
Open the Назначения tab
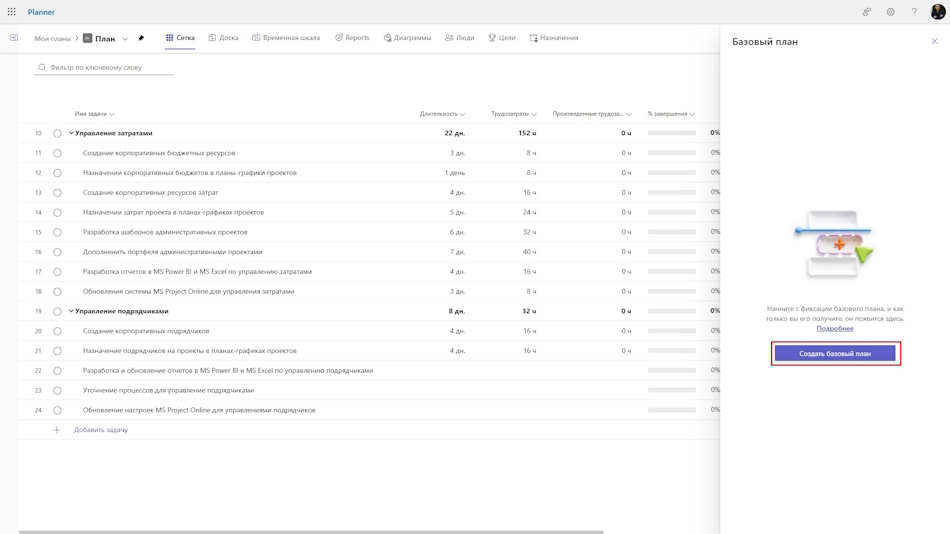[554, 38]
